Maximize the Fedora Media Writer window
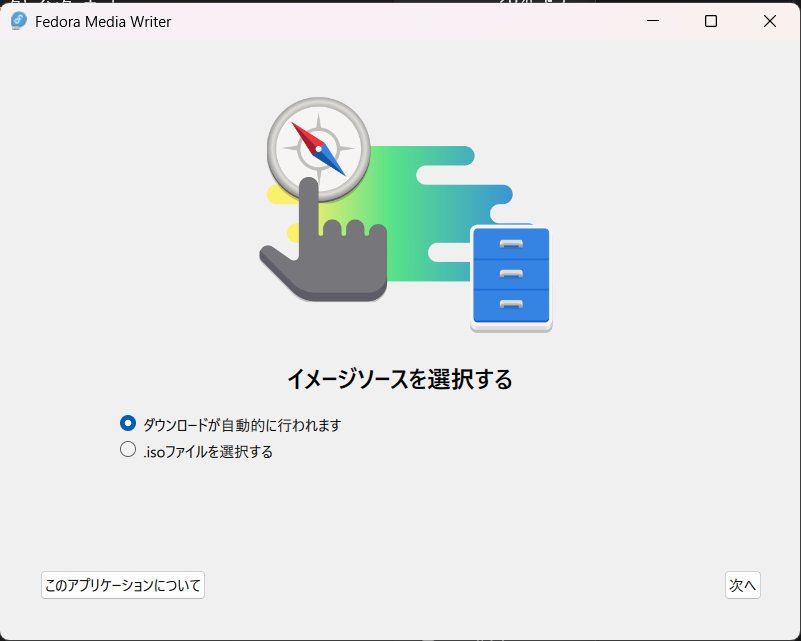Viewport: 801px width, 641px height. (x=711, y=21)
